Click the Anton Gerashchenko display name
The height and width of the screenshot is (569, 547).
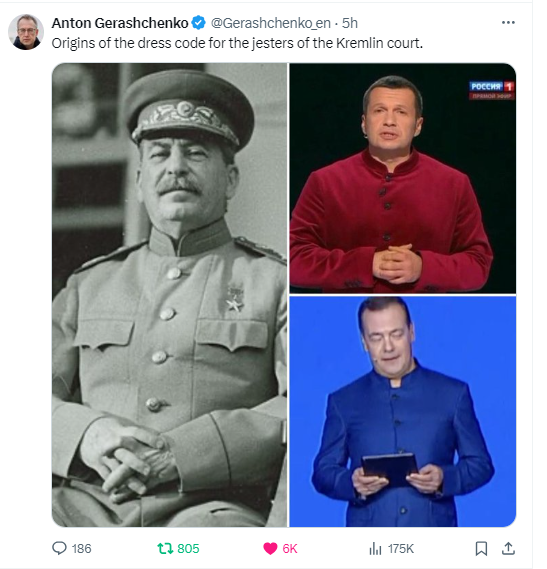[x=120, y=23]
